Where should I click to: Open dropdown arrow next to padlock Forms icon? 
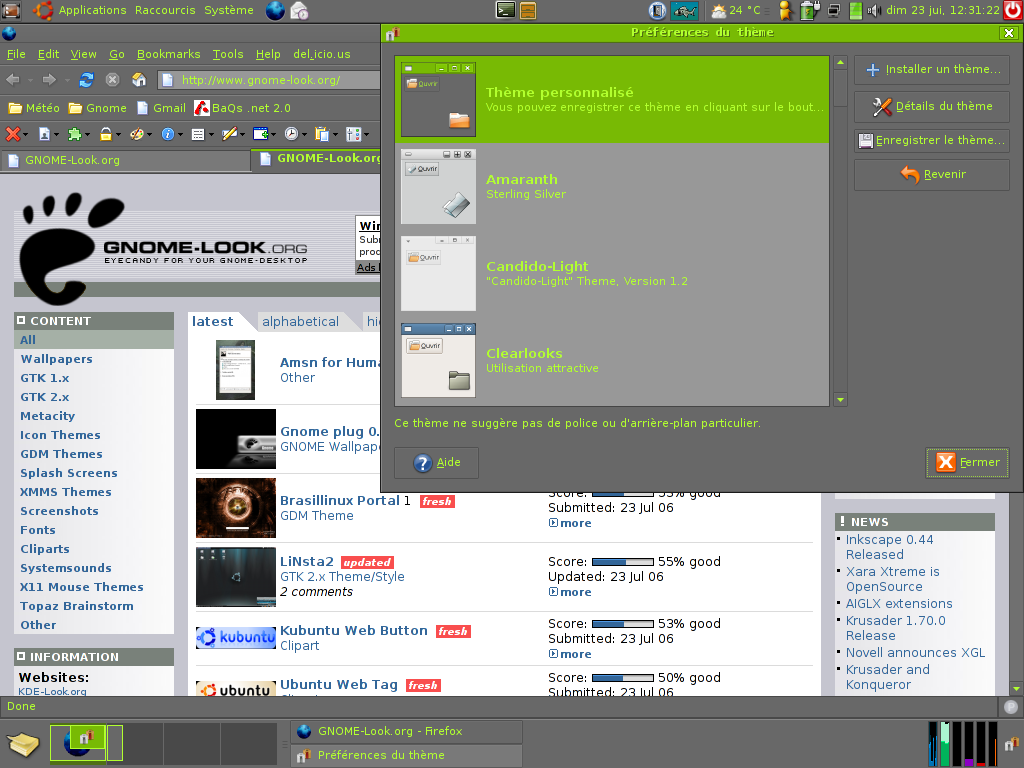(118, 135)
